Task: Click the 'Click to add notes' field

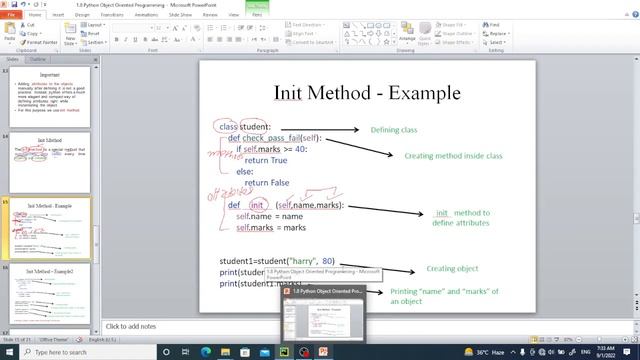Action: [x=367, y=326]
